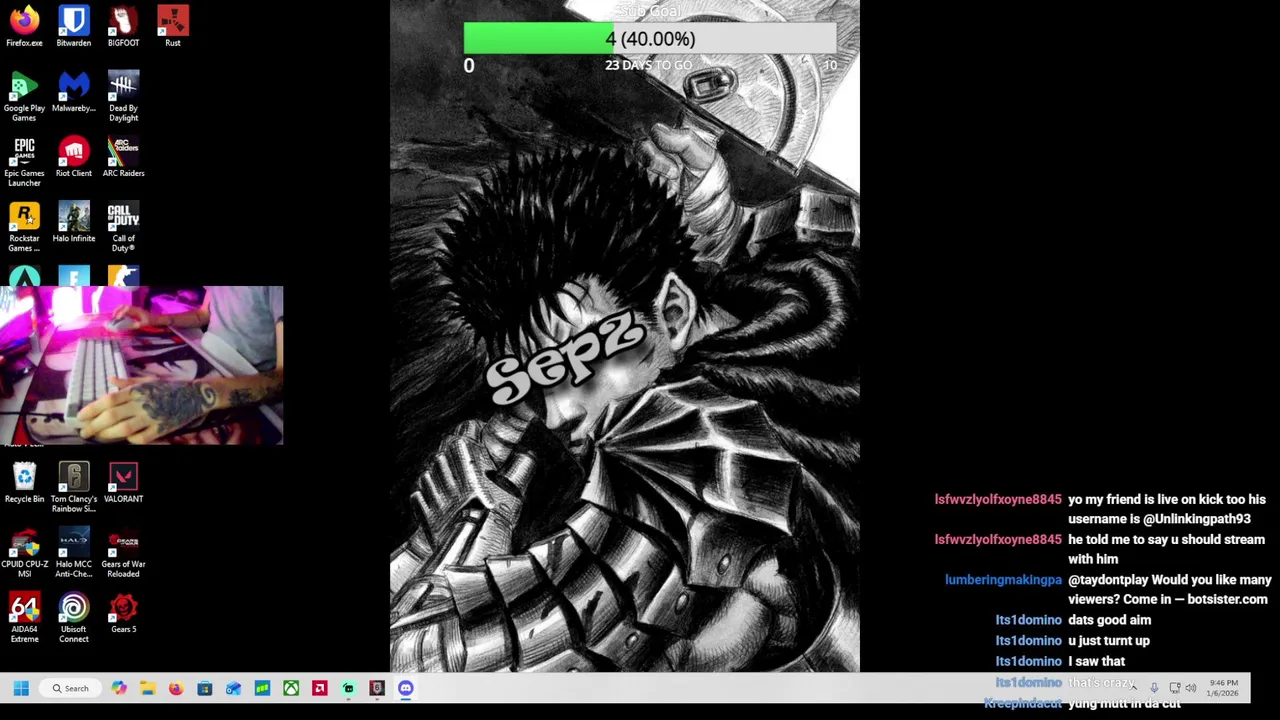Screen dimensions: 1280x720
Task: Click chat message 'I saw that'
Action: (x=1096, y=661)
